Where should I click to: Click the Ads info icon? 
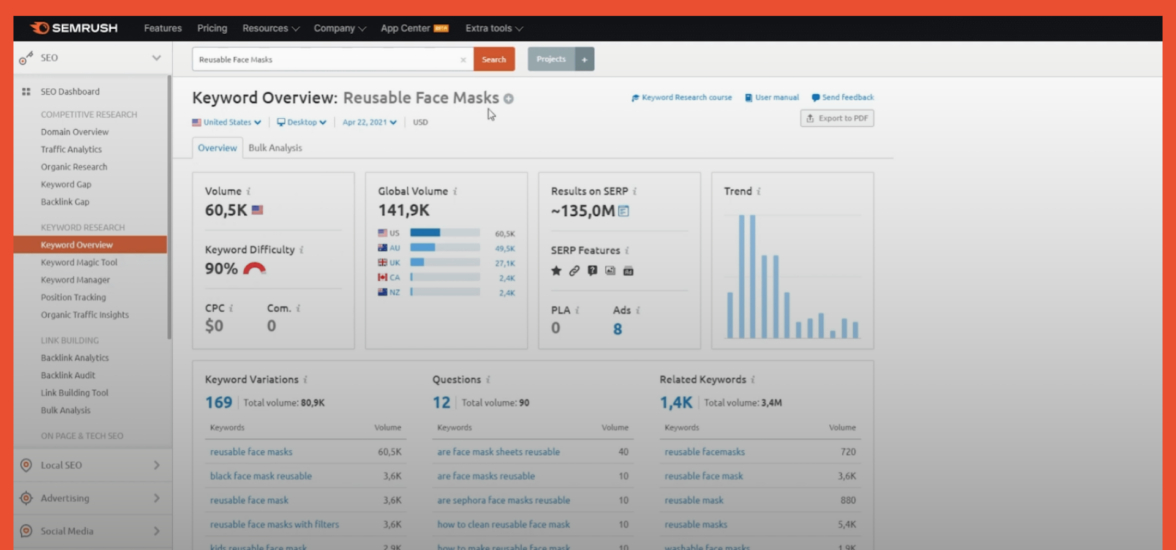point(638,309)
